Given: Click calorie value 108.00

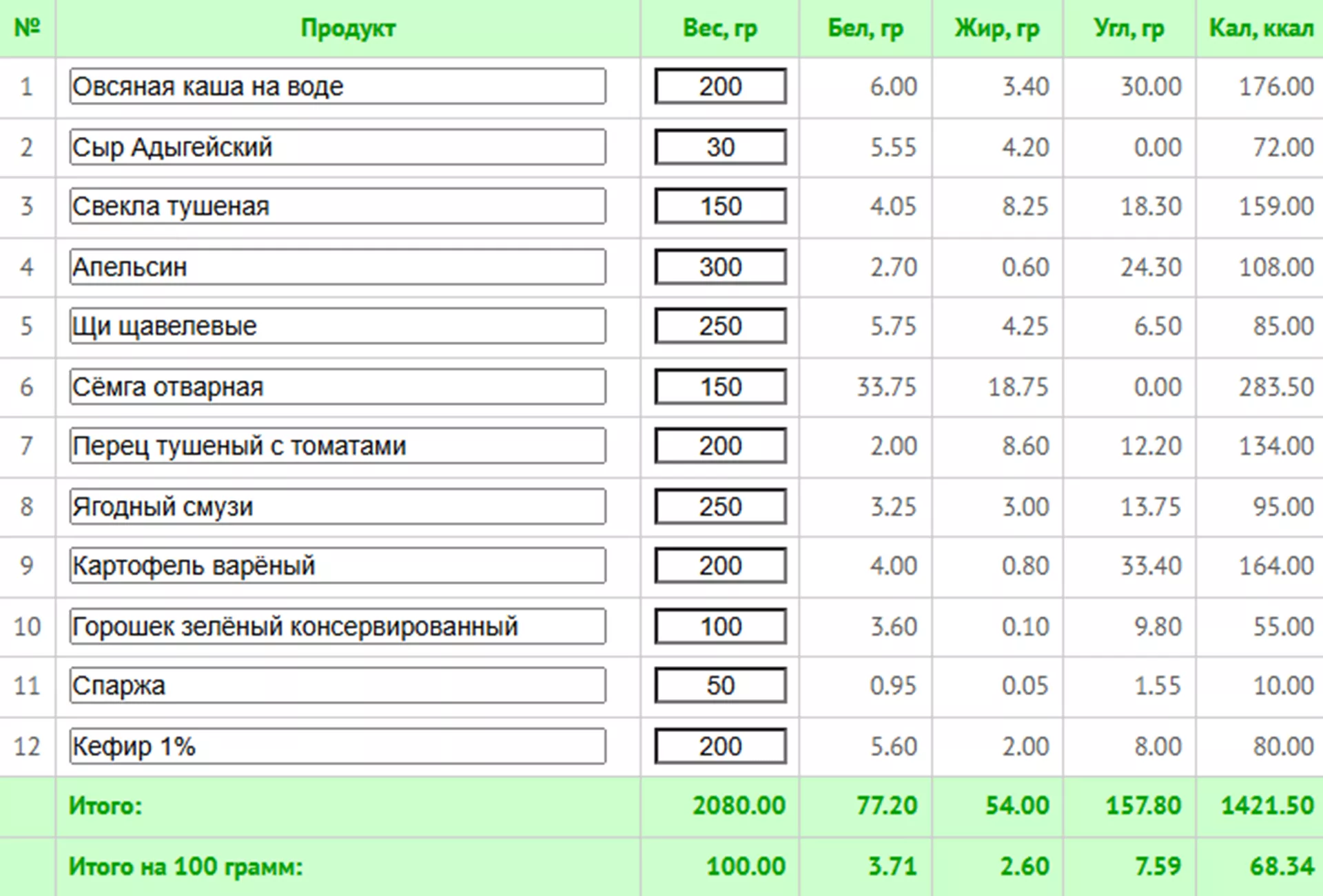Looking at the screenshot, I should point(1276,267).
